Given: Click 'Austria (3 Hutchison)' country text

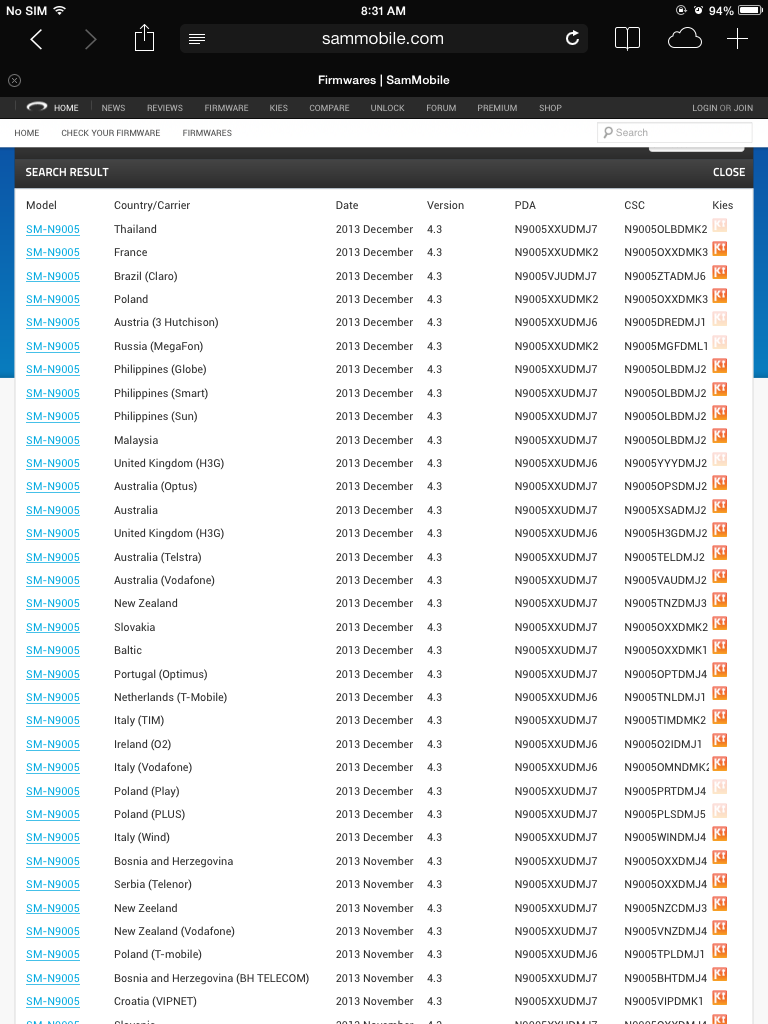Looking at the screenshot, I should click(x=166, y=322).
